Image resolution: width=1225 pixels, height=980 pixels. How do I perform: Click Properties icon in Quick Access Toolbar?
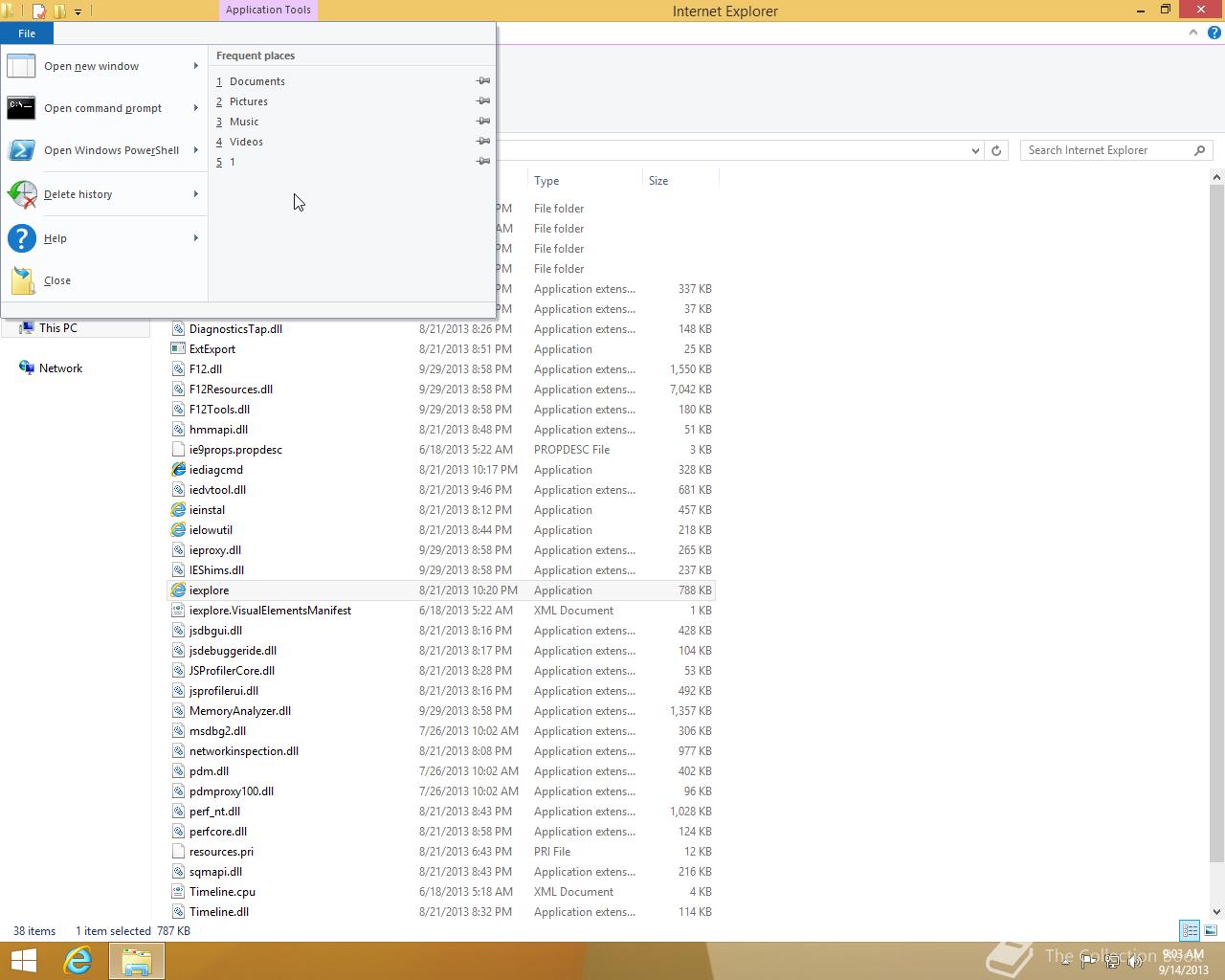(x=39, y=11)
